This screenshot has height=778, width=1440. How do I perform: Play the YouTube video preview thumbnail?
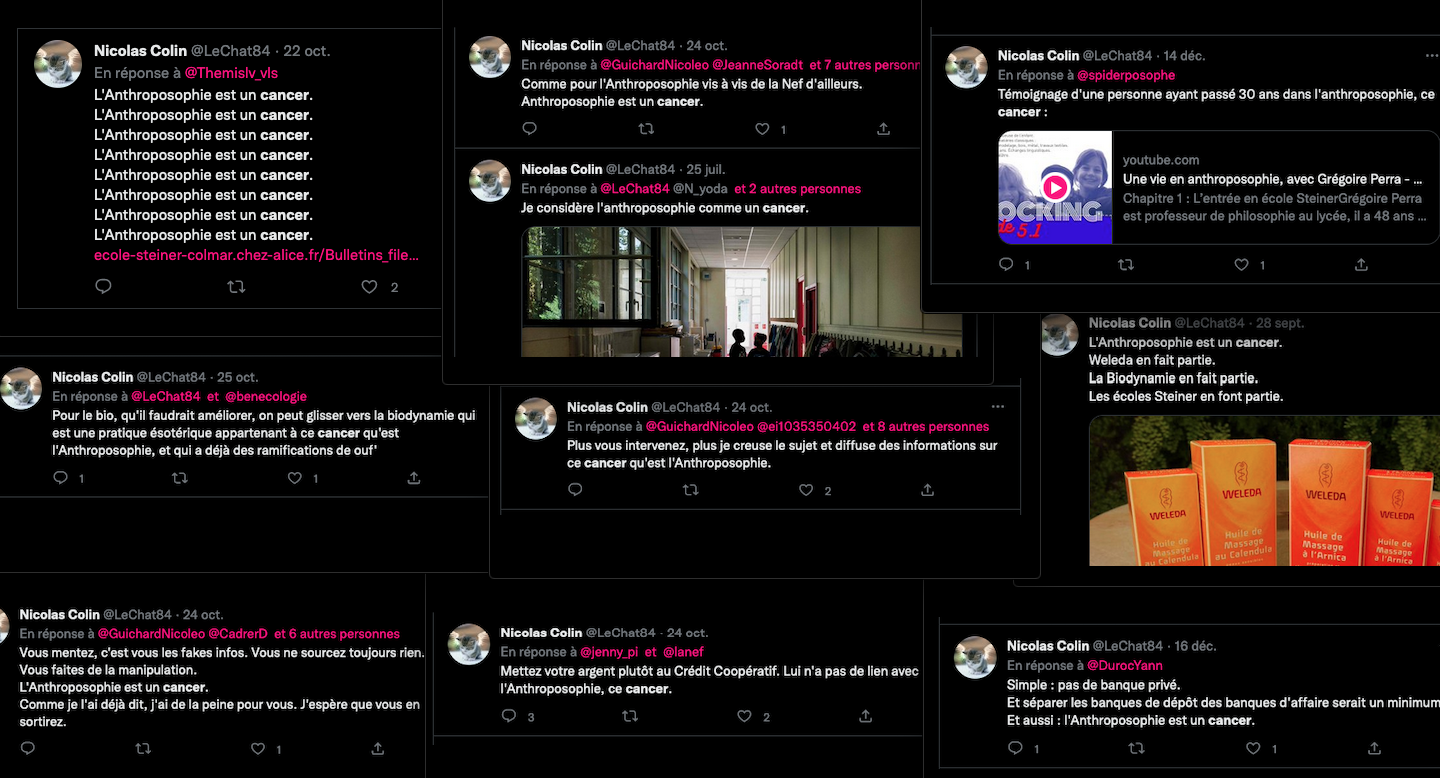click(1055, 187)
